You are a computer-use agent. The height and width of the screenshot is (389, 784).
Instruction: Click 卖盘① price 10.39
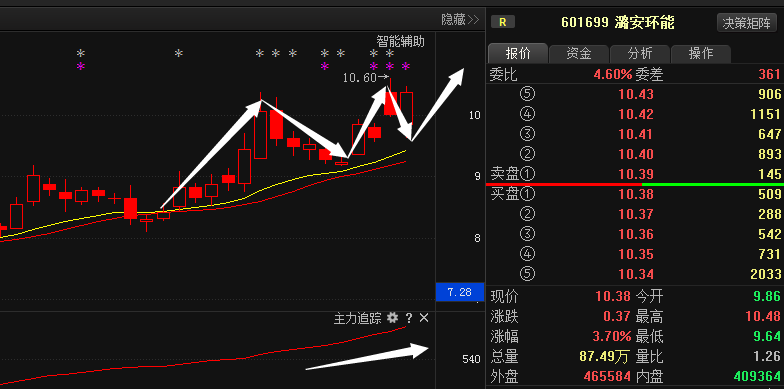636,174
